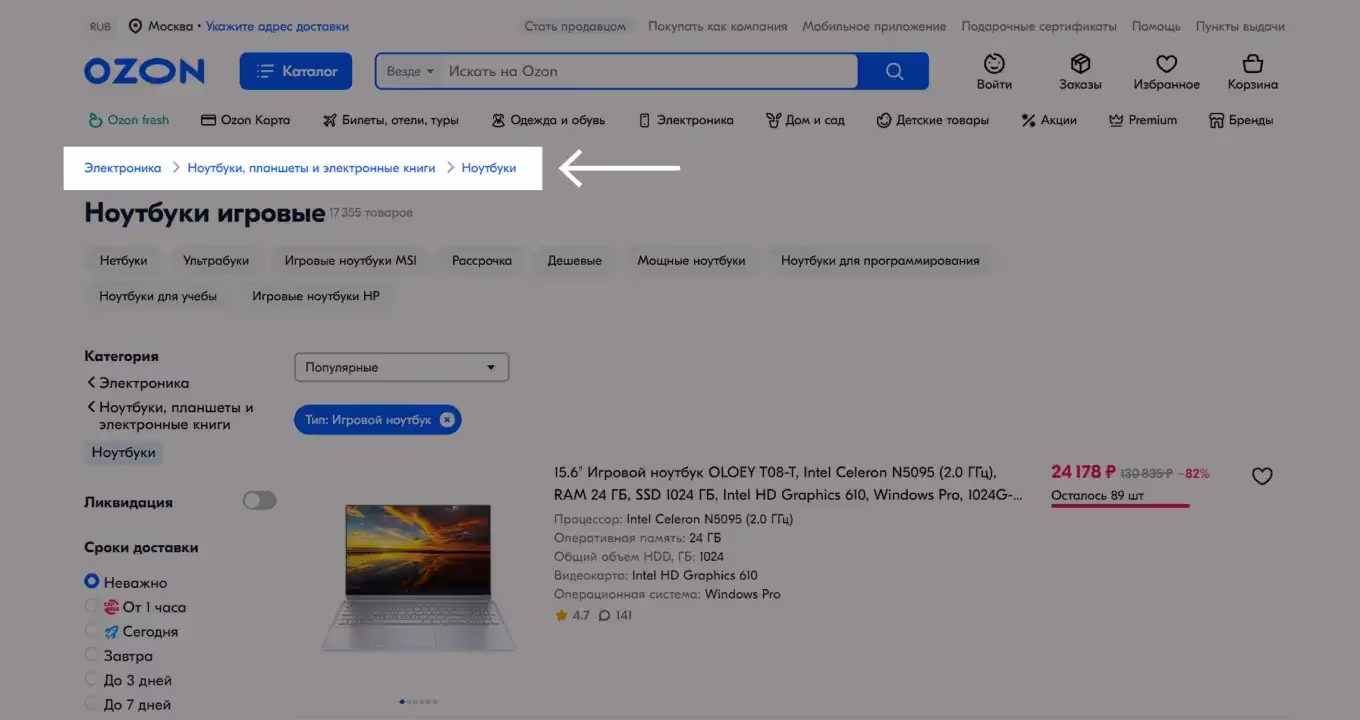Click the OZON logo
The image size is (1360, 720).
tap(144, 71)
